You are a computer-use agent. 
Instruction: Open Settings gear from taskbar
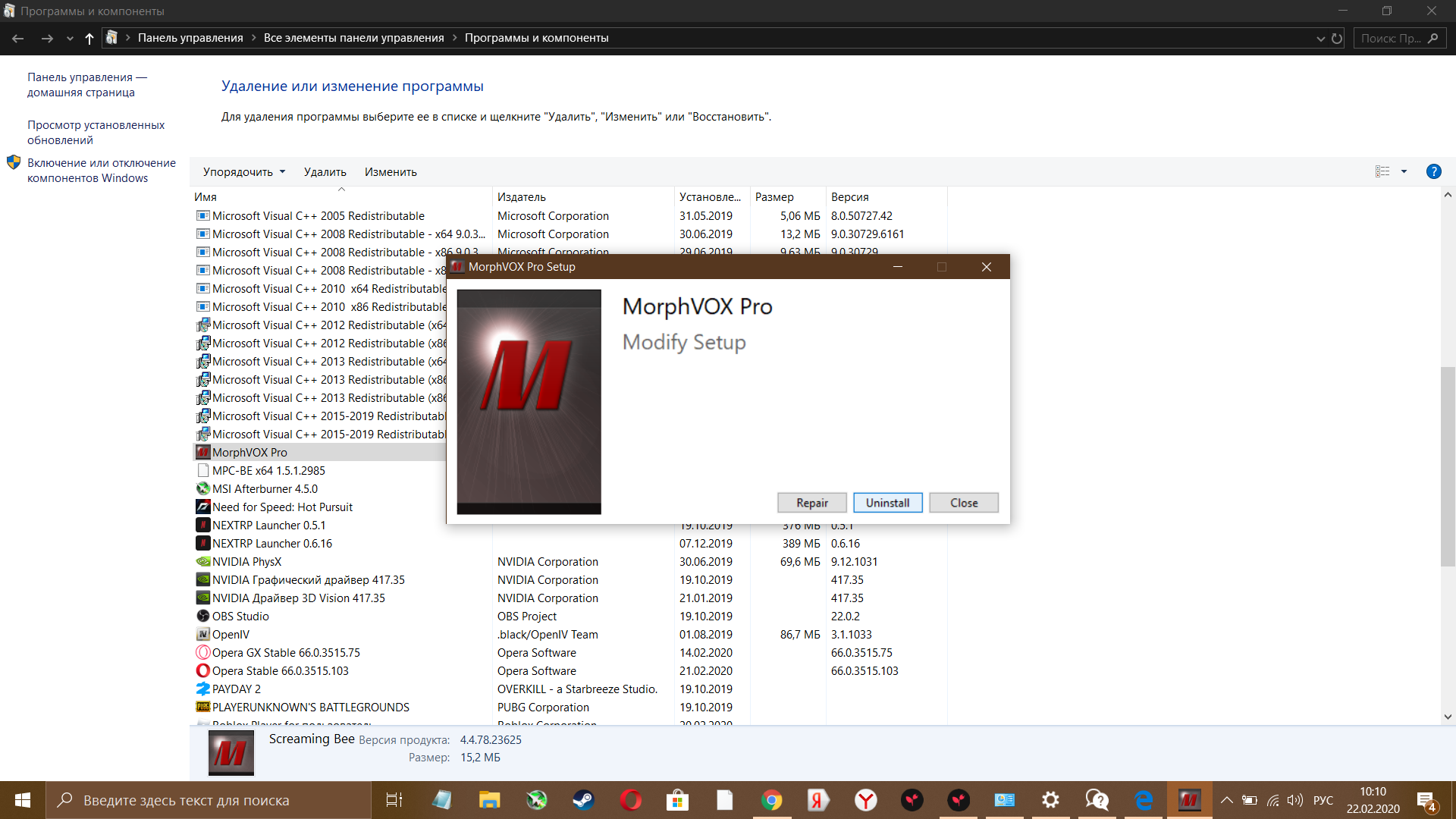coord(1050,800)
